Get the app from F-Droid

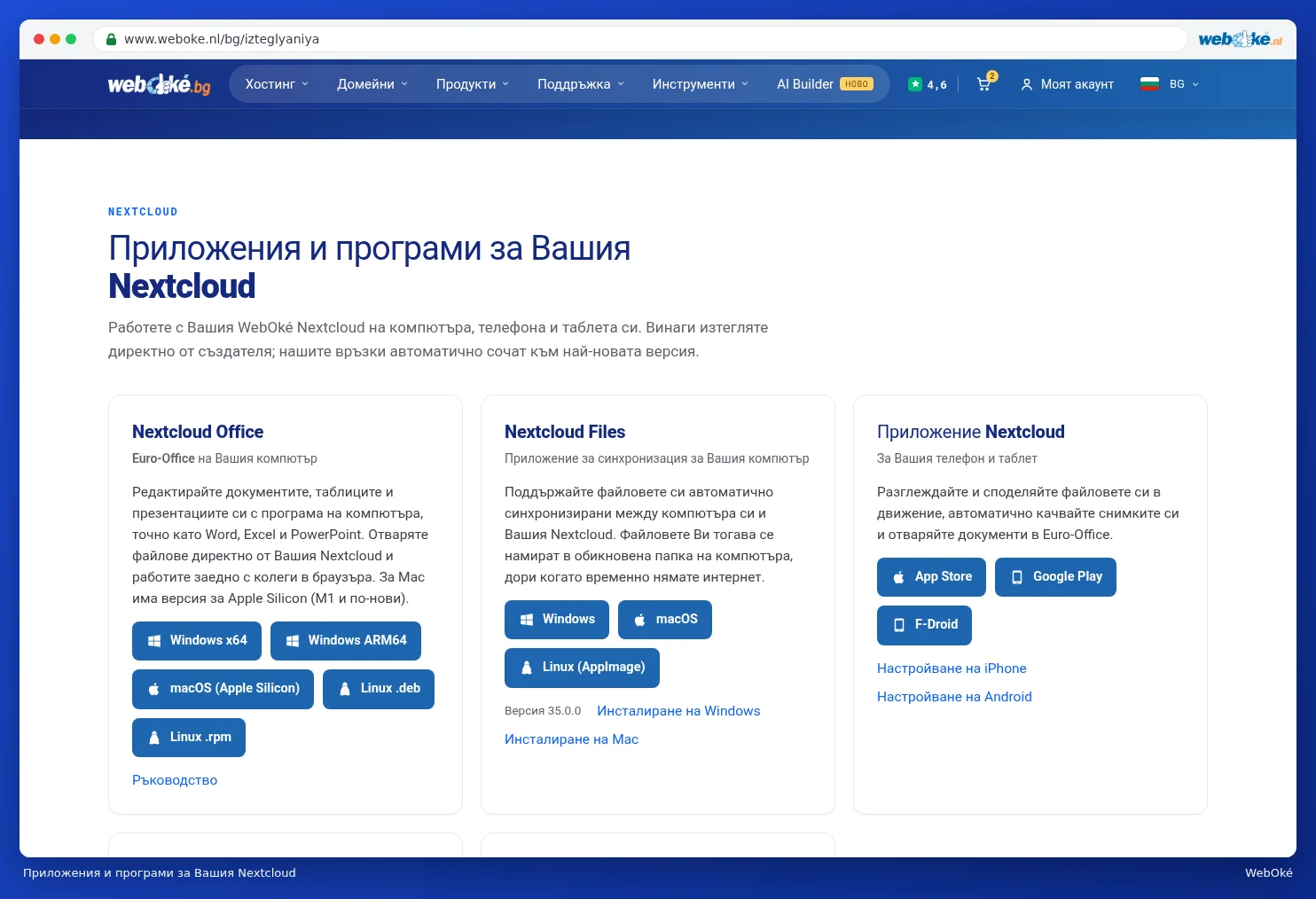click(924, 625)
